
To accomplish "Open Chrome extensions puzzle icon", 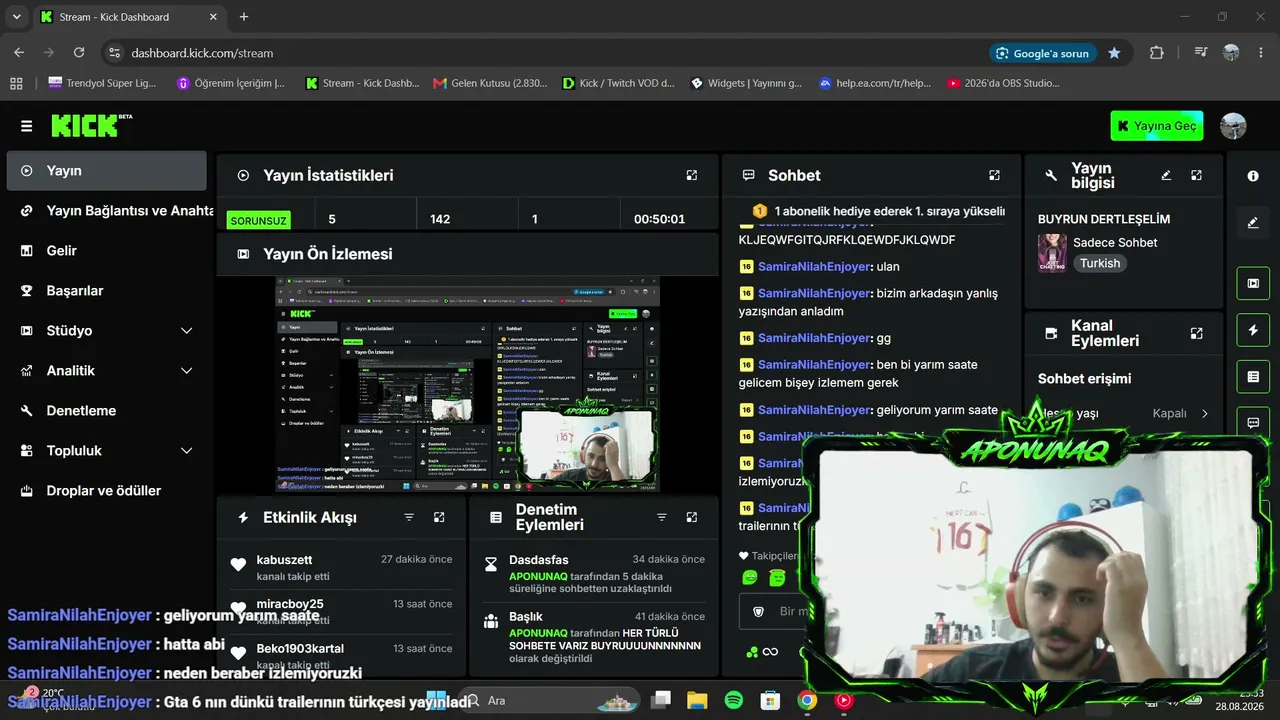I will (x=1157, y=53).
